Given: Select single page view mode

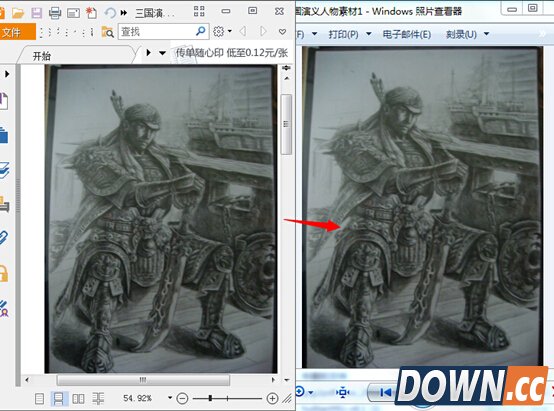Looking at the screenshot, I should 40,399.
